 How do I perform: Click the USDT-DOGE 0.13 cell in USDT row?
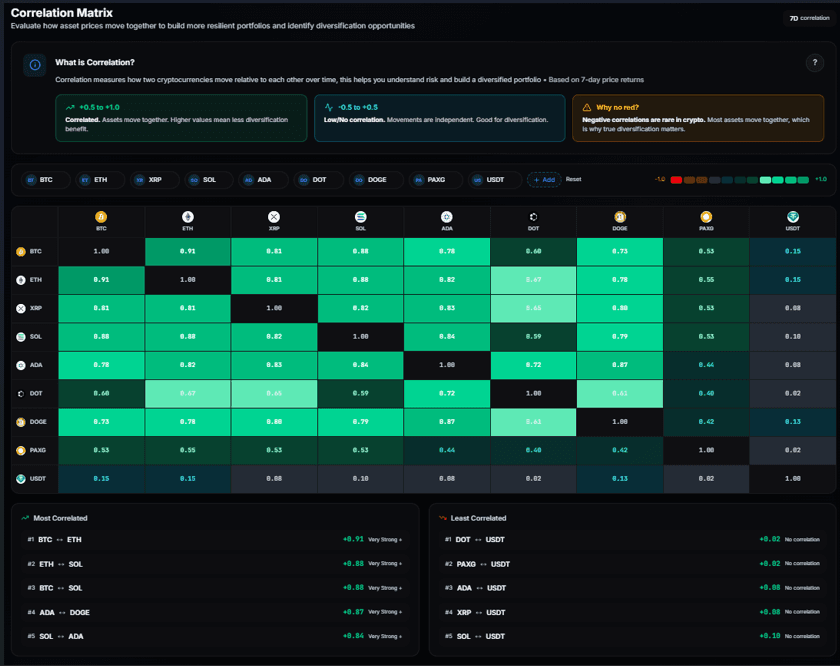tap(620, 478)
